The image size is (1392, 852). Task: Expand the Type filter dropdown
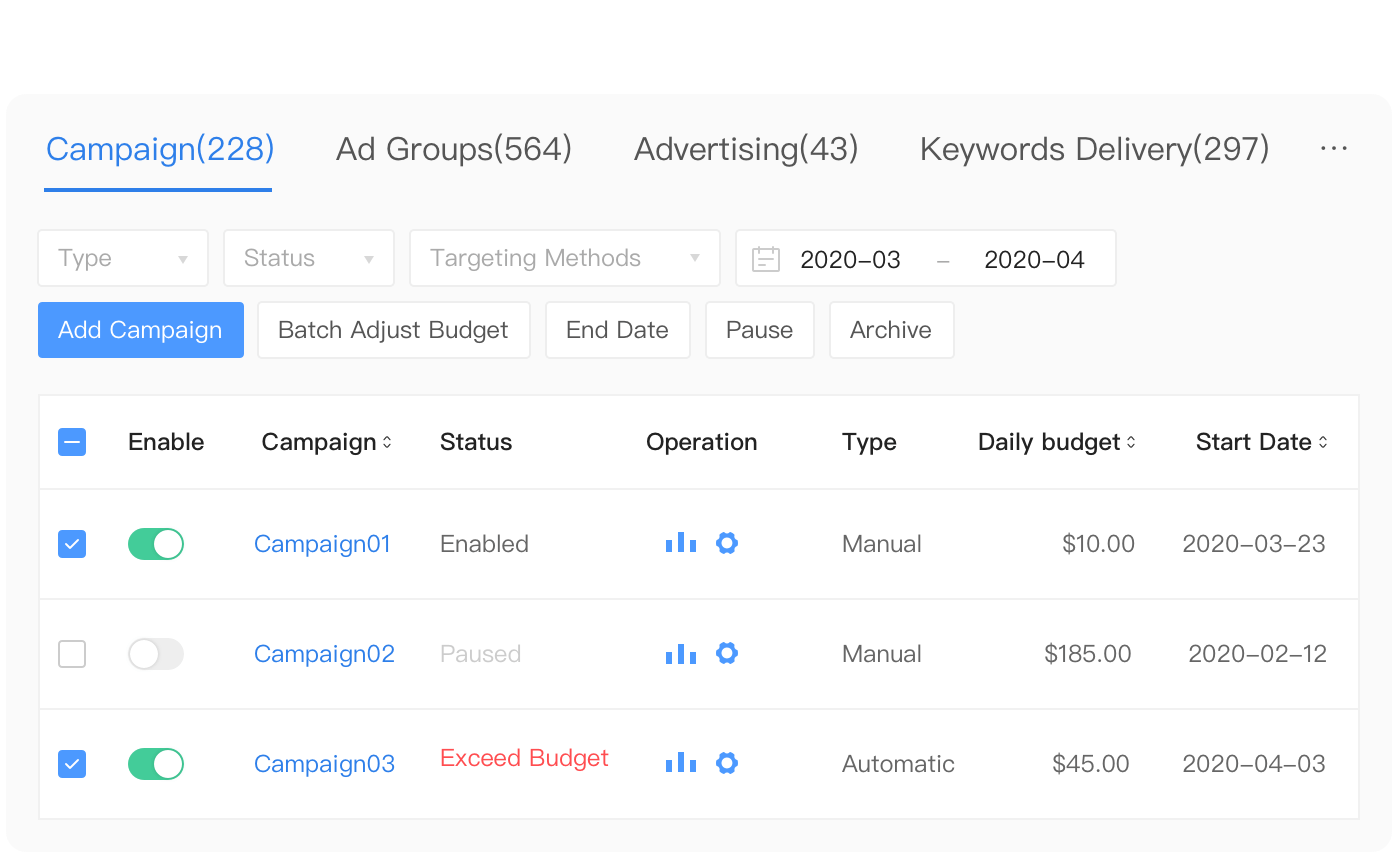point(123,258)
